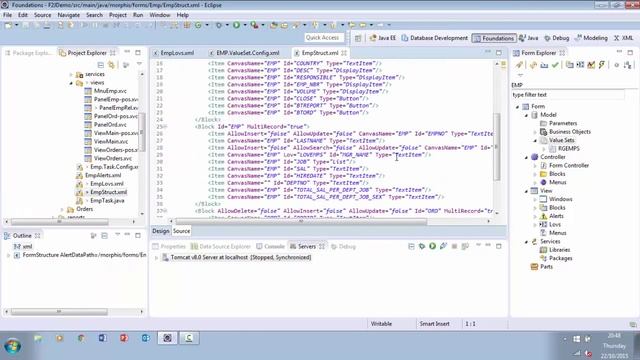Open the dropdown arrow next to Run button
Viewport: 640px width, 360px height.
[x=245, y=25]
